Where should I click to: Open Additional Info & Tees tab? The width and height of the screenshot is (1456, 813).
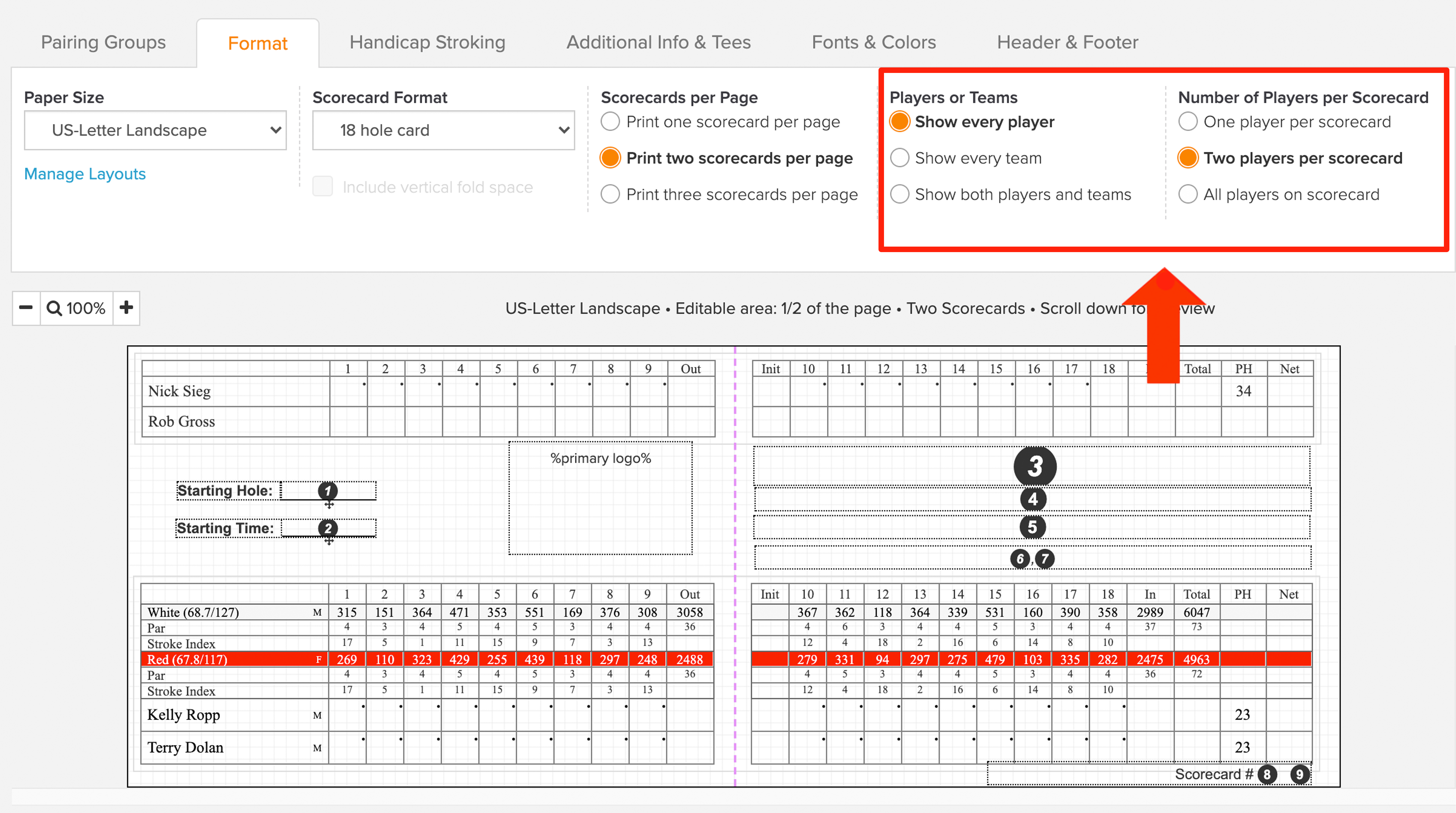click(658, 42)
